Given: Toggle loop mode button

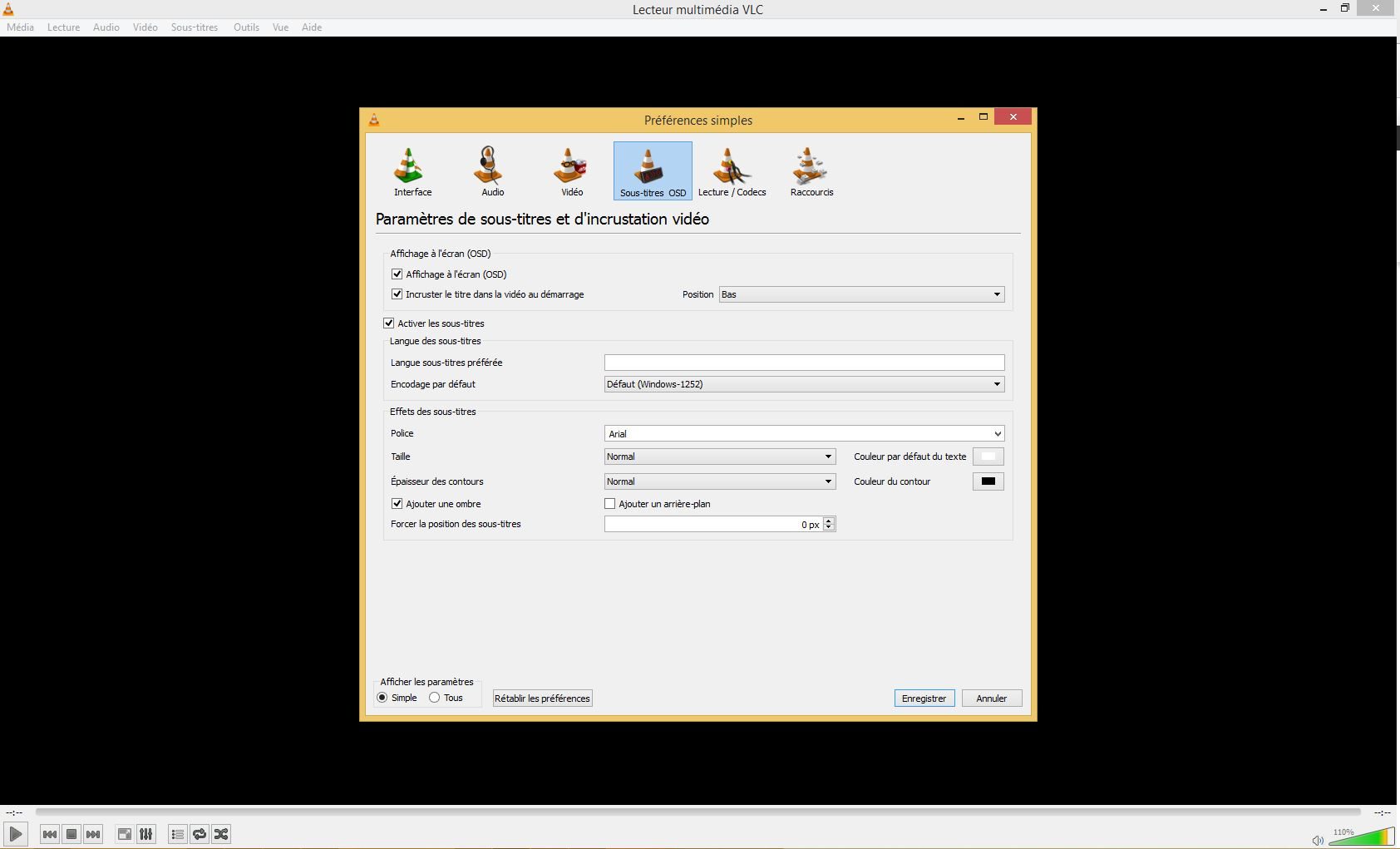Looking at the screenshot, I should 200,834.
